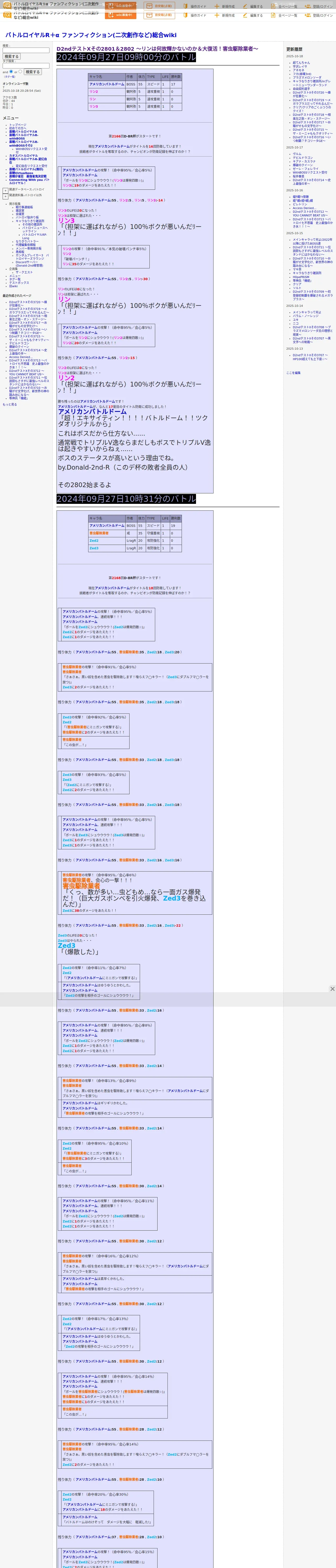Open 軽行事連絡板 board link

pyautogui.click(x=24, y=207)
